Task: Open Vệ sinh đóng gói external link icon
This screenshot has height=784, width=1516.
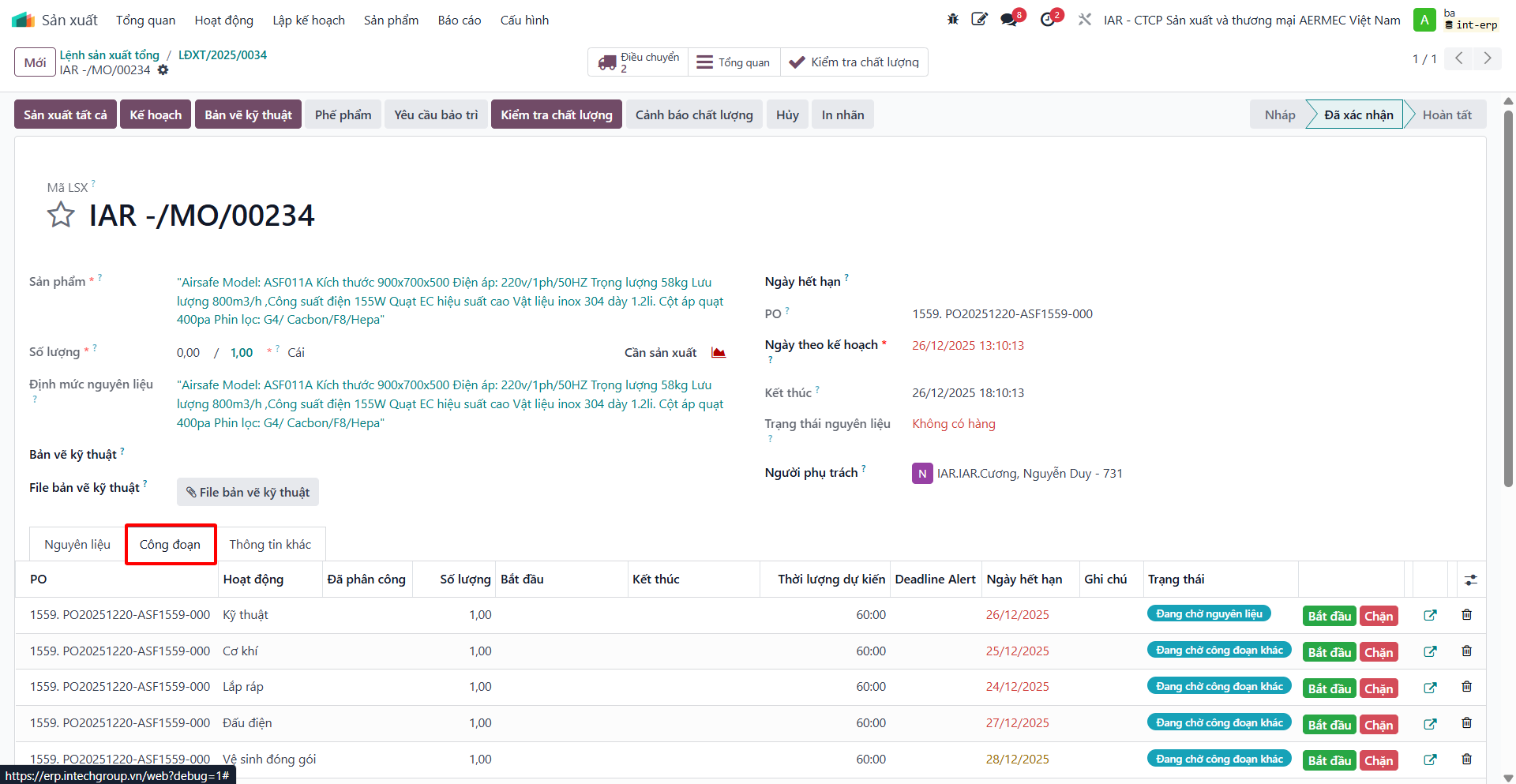Action: tap(1430, 760)
